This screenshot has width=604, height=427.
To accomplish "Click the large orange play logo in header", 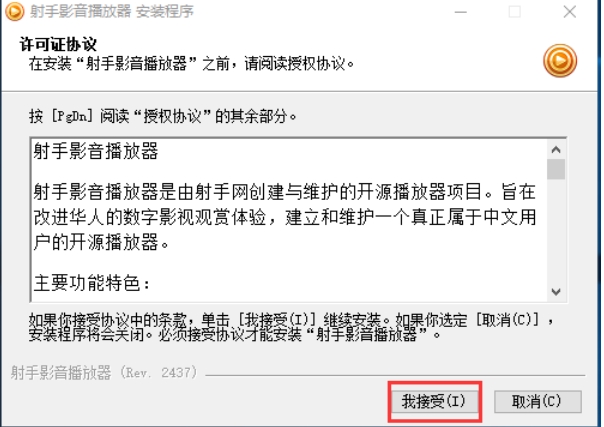I will (560, 61).
